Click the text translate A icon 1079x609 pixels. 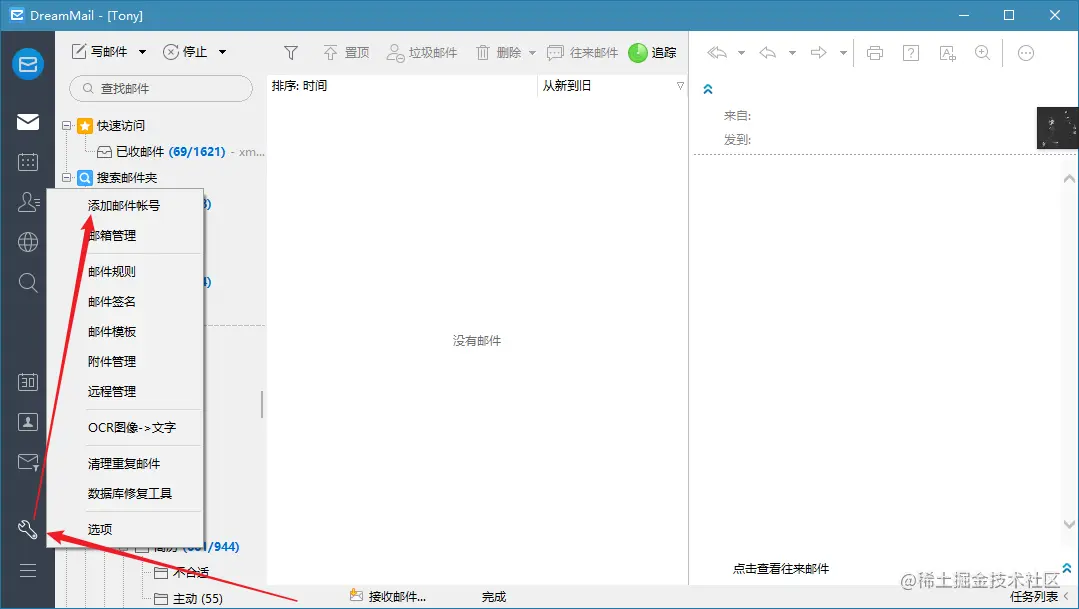point(947,53)
